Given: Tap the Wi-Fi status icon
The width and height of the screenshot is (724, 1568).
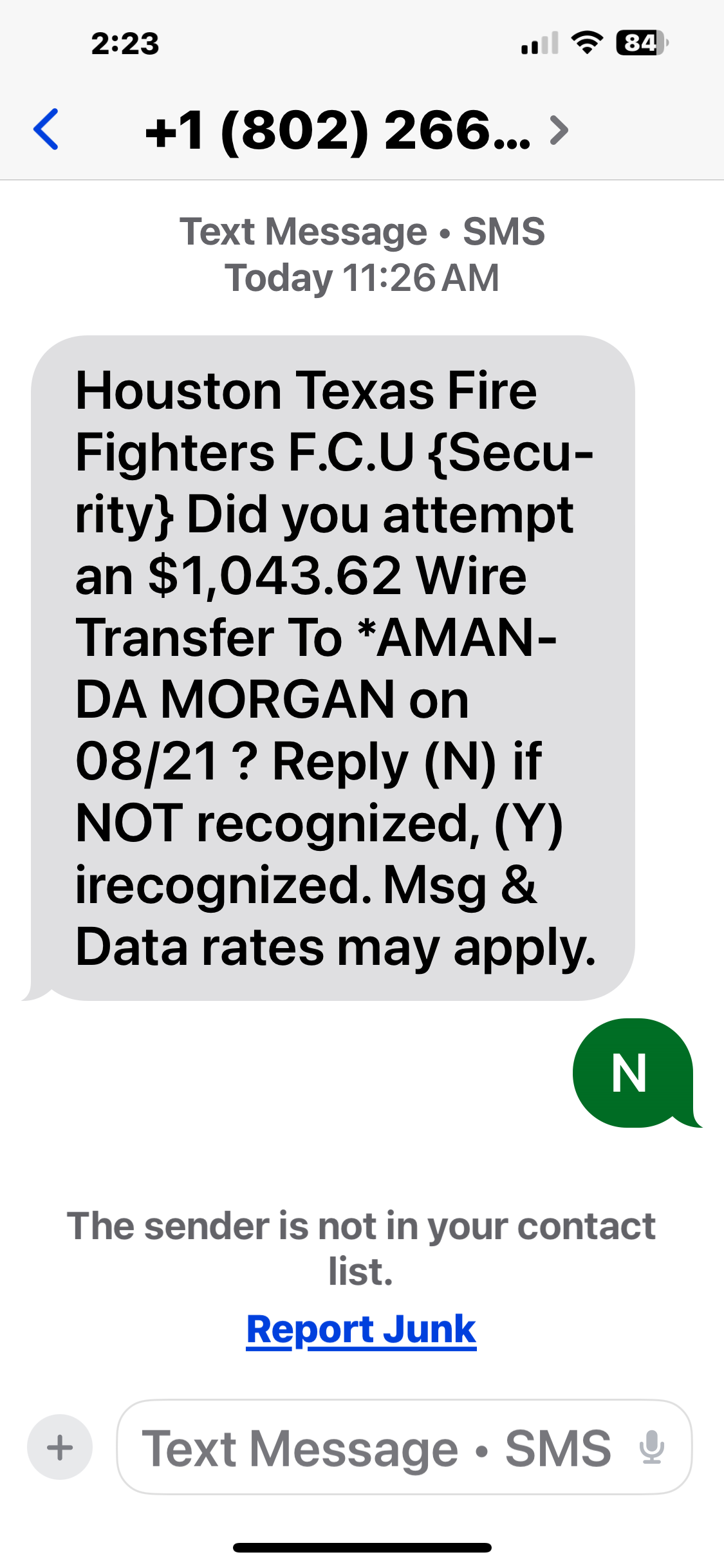Looking at the screenshot, I should coord(587,43).
